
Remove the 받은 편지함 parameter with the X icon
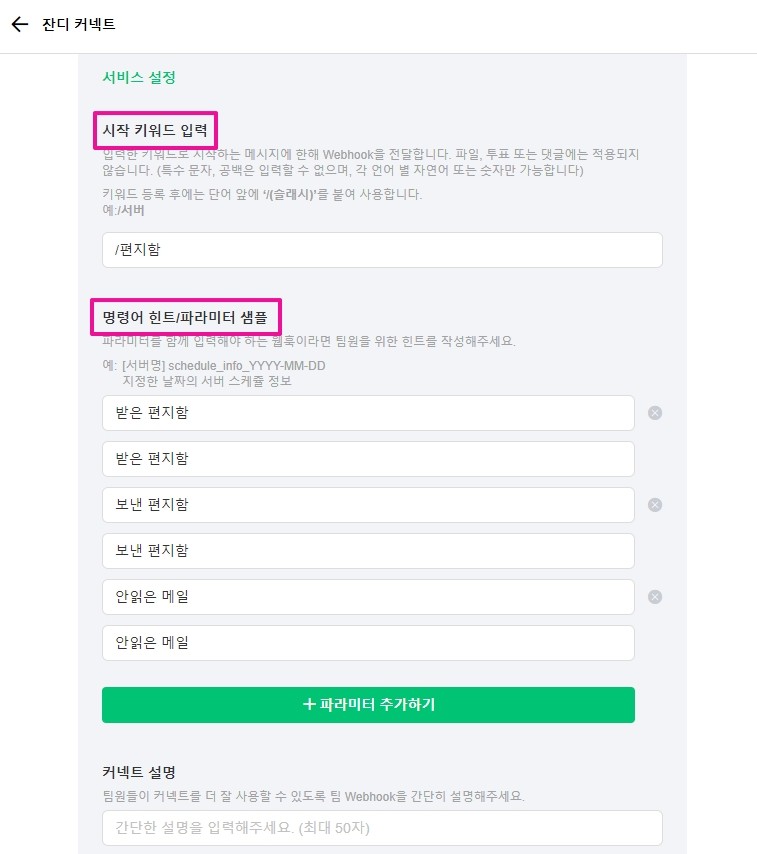coord(655,413)
